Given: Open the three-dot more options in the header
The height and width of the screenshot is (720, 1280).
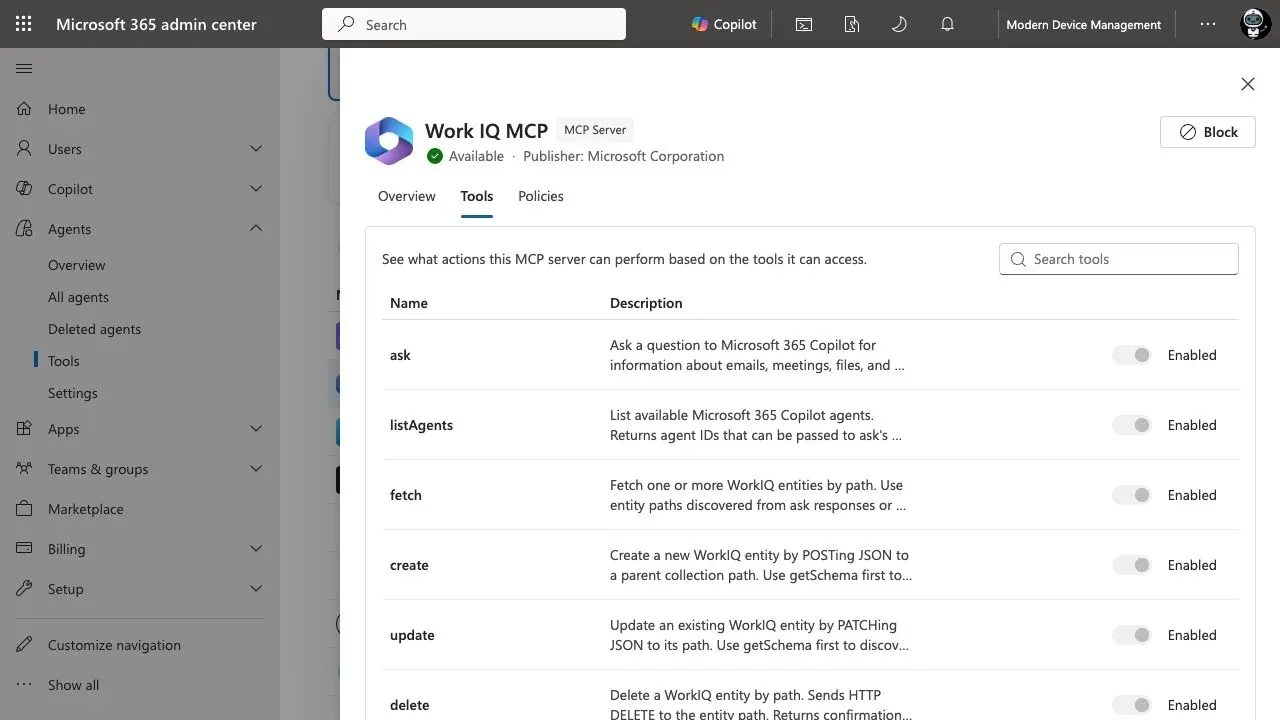Looking at the screenshot, I should click(1208, 24).
